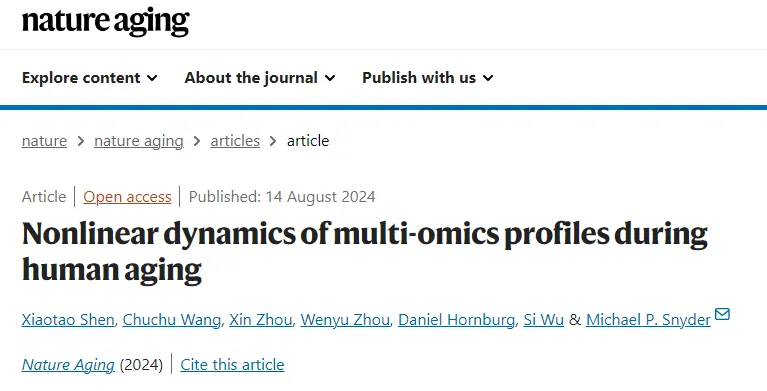The height and width of the screenshot is (391, 767).
Task: Go to the nature aging breadcrumb link
Action: [139, 141]
